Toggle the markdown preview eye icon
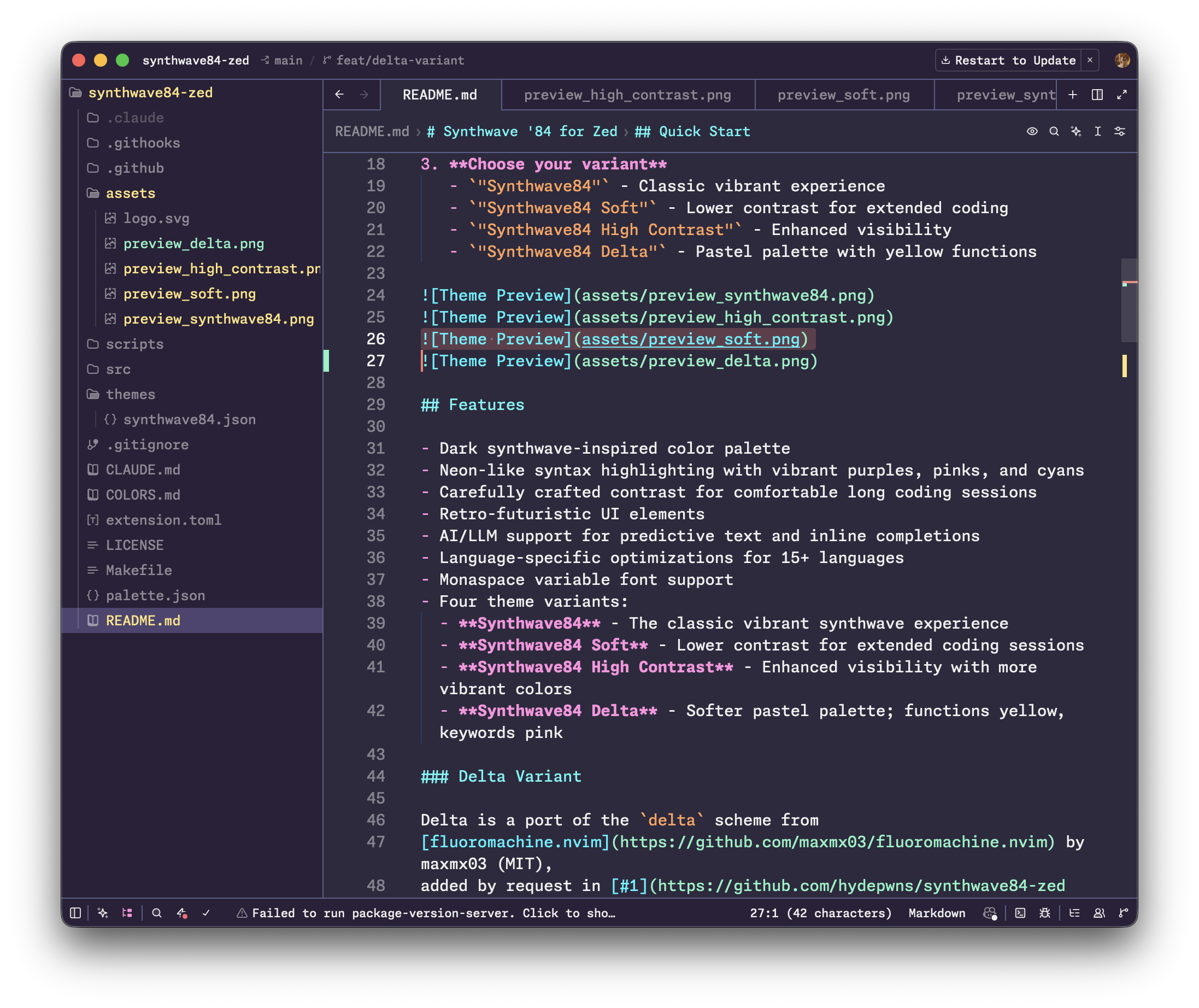This screenshot has width=1199, height=1008. point(1032,131)
